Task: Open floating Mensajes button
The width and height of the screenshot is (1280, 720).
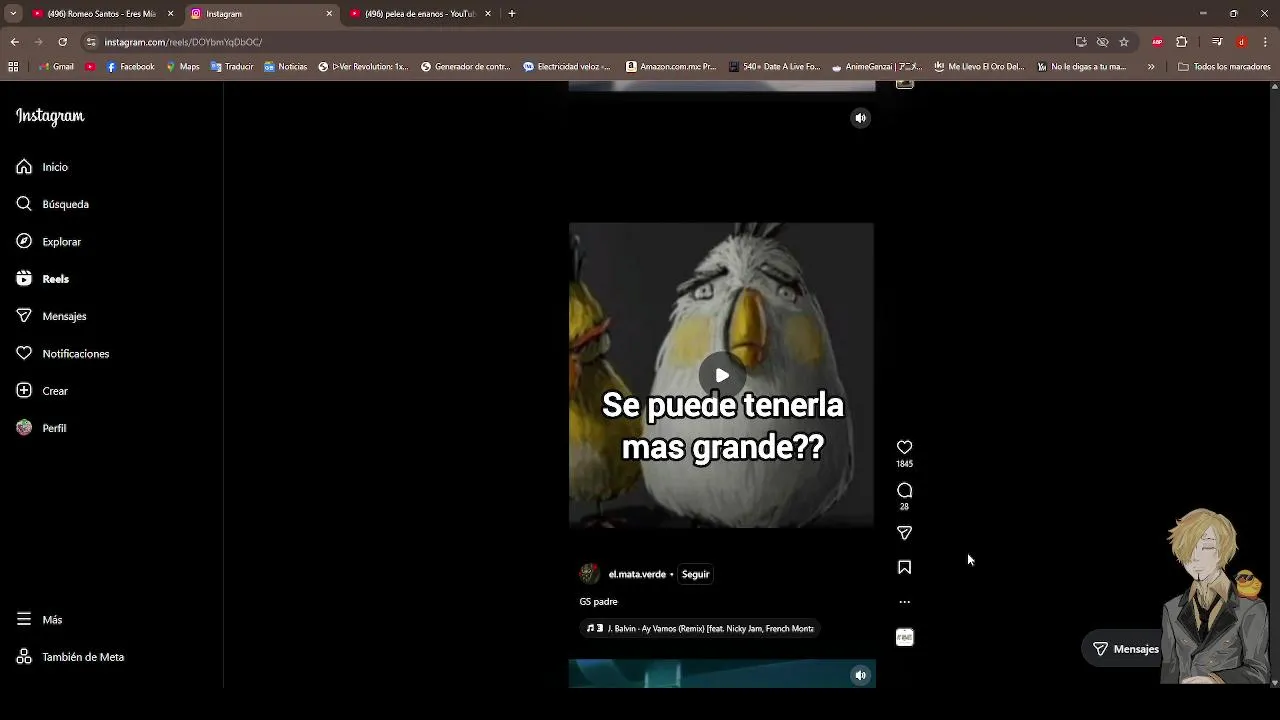Action: coord(1125,649)
